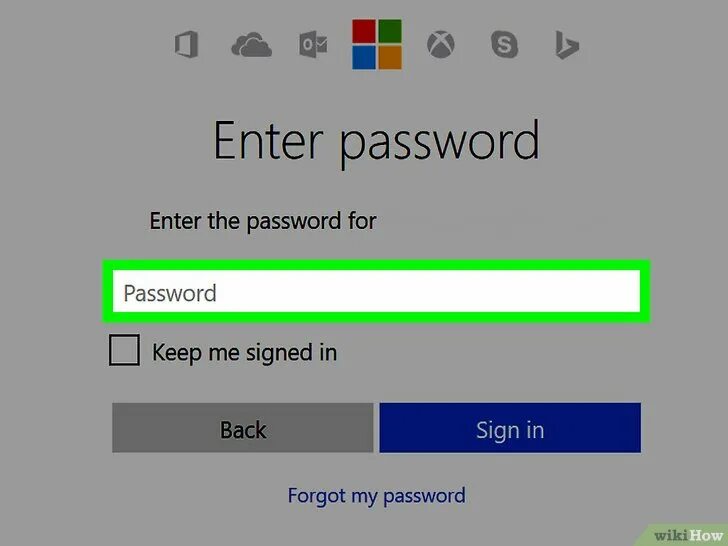
Task: Submit with the Sign in button
Action: (x=510, y=428)
